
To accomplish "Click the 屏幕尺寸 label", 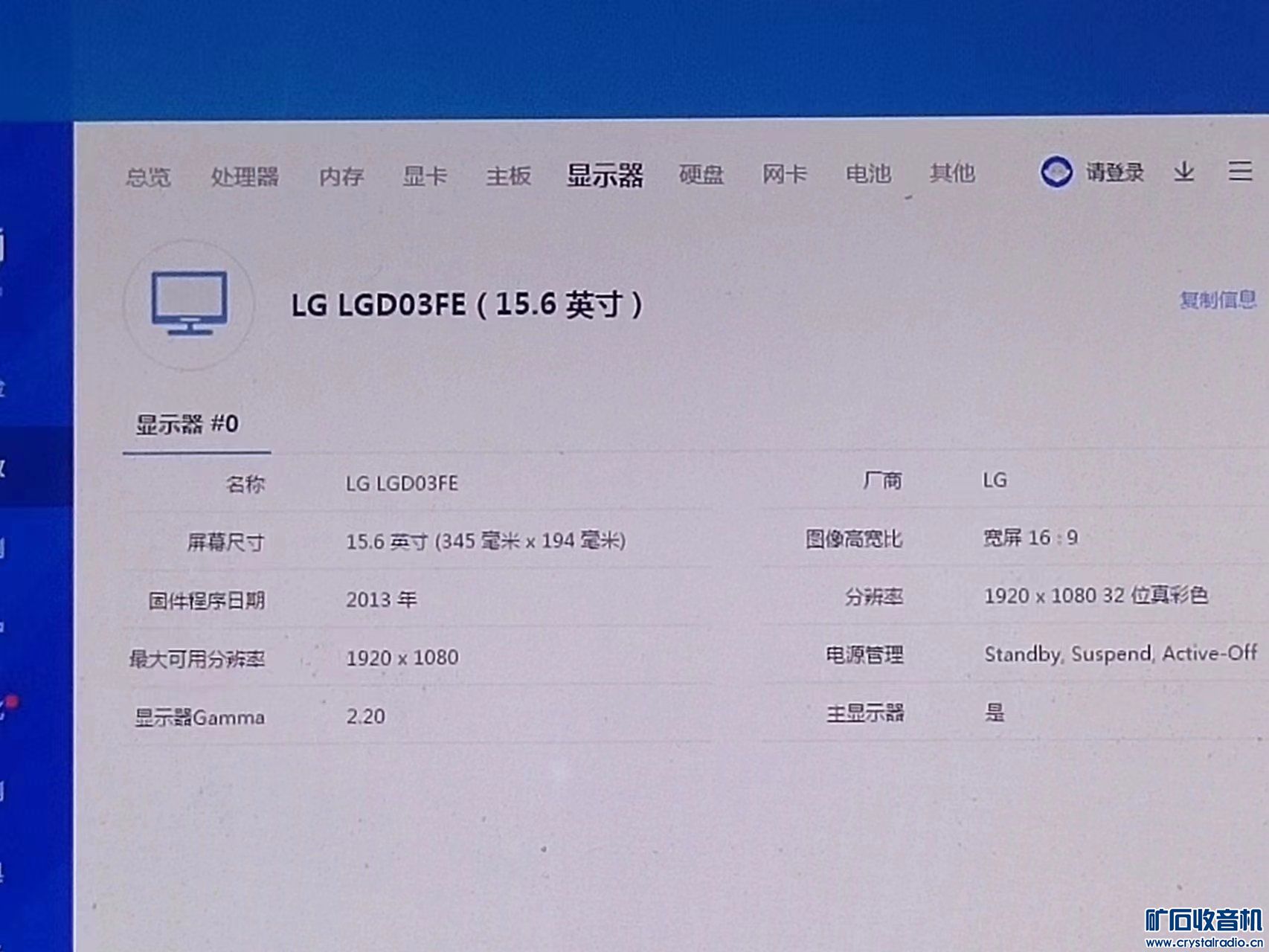I will [x=225, y=542].
